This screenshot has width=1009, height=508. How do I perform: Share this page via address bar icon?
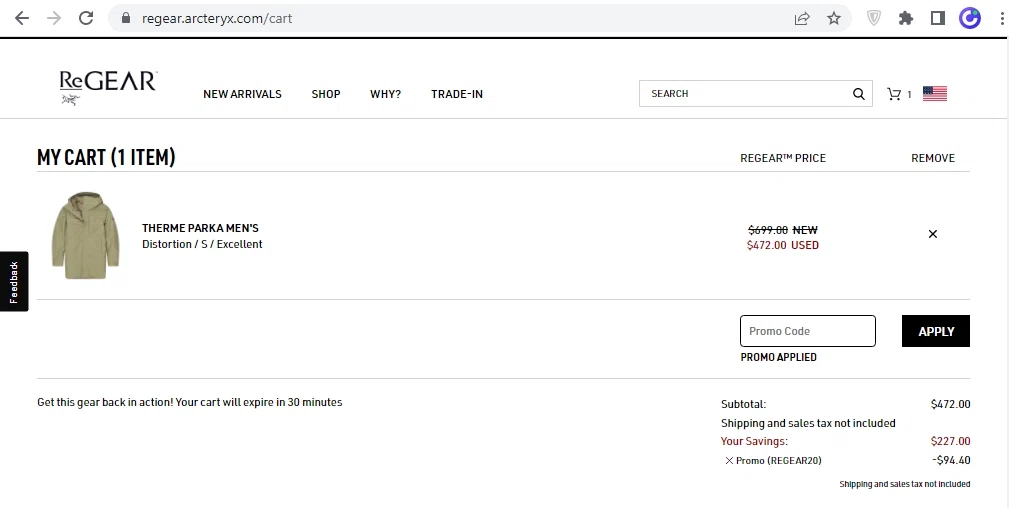802,18
